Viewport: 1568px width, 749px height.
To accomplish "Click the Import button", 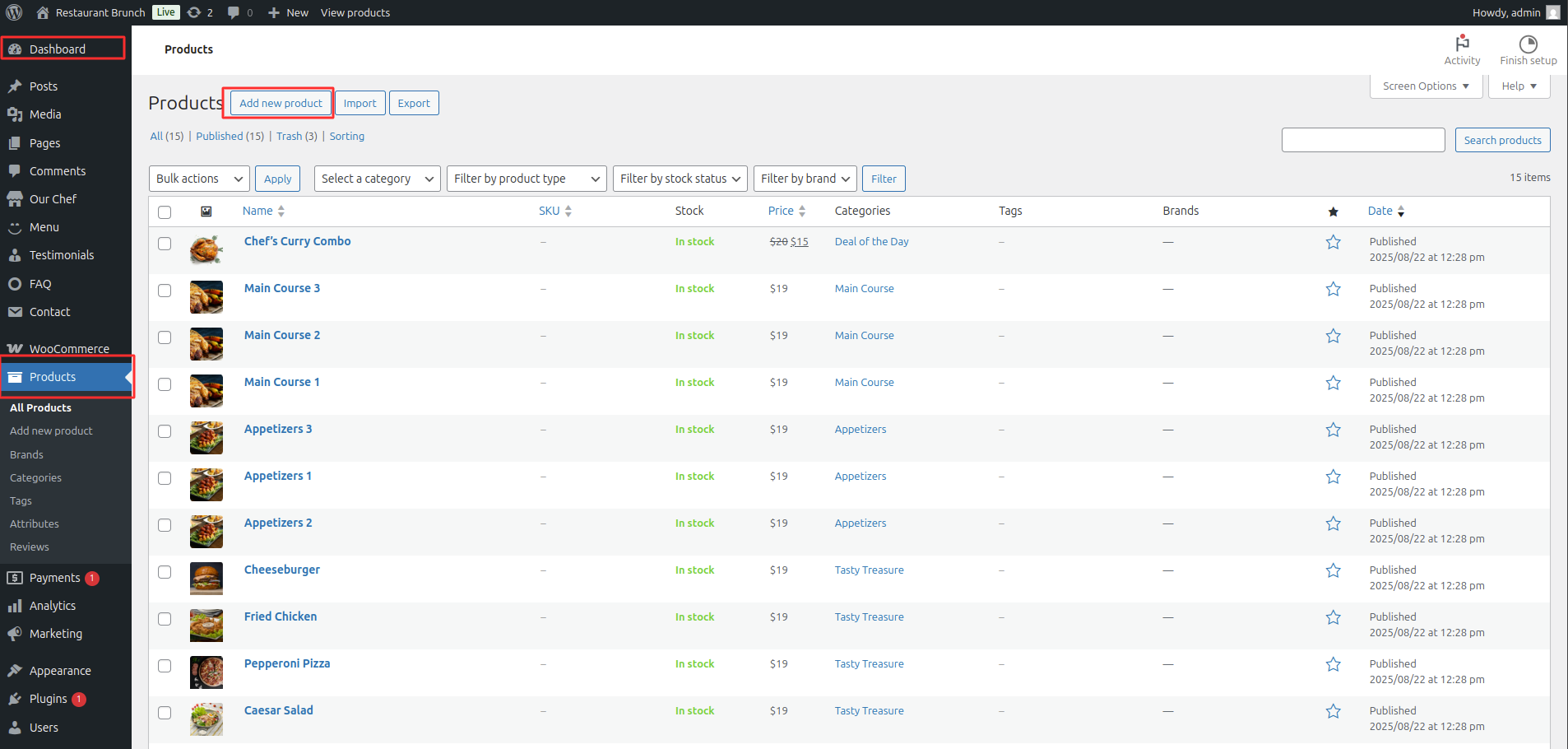I will [x=360, y=103].
